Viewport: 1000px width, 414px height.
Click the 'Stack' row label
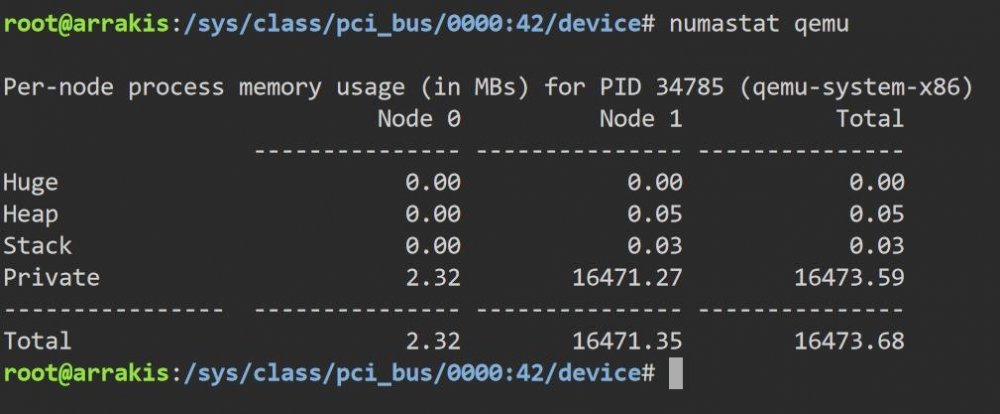pos(38,246)
